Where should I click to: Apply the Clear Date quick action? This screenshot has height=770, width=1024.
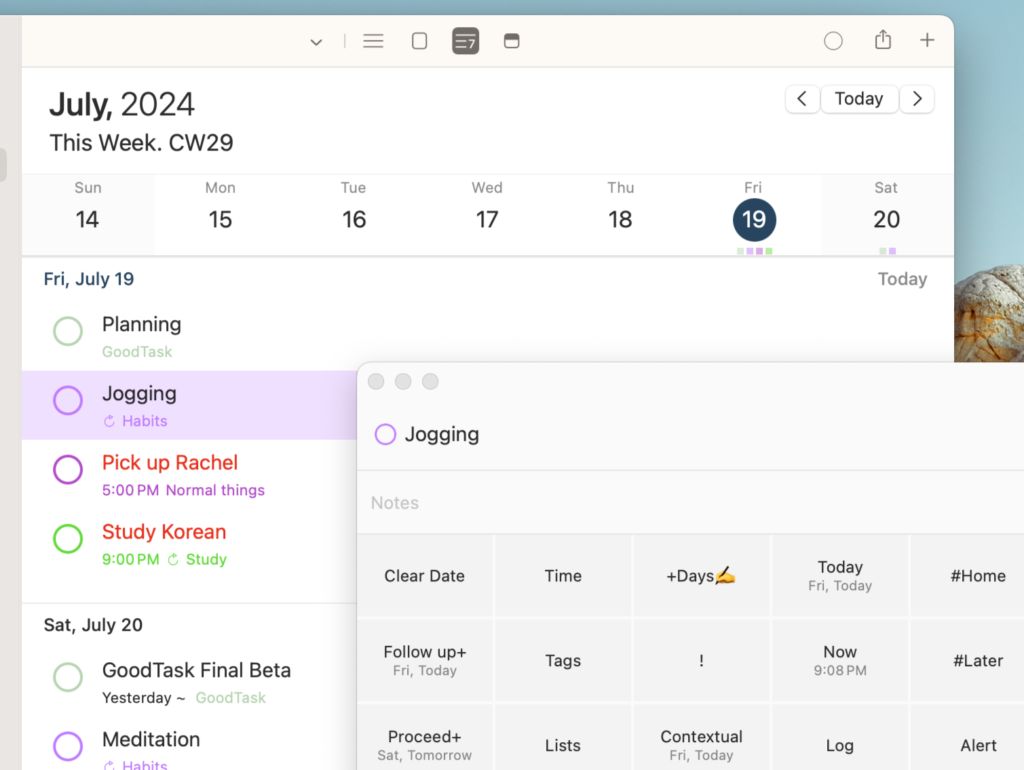[x=424, y=576]
